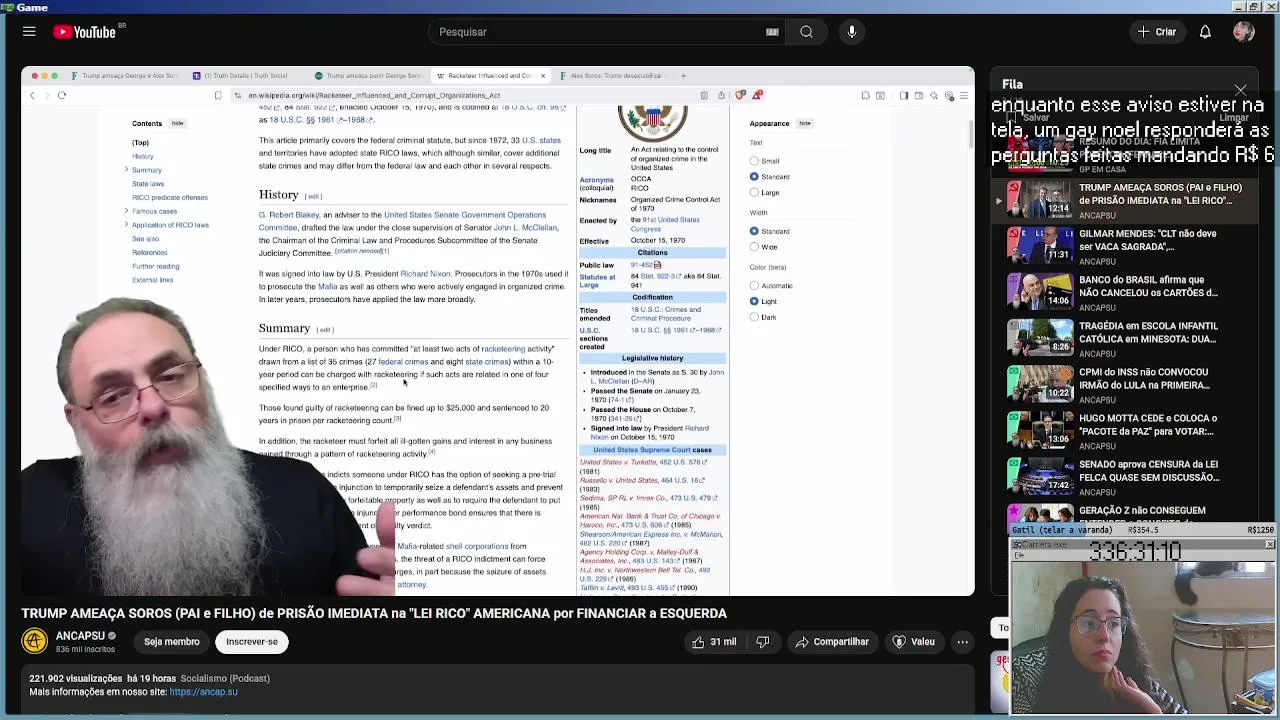This screenshot has width=1280, height=720.
Task: Close the small webcam overlay window
Action: [x=1269, y=544]
